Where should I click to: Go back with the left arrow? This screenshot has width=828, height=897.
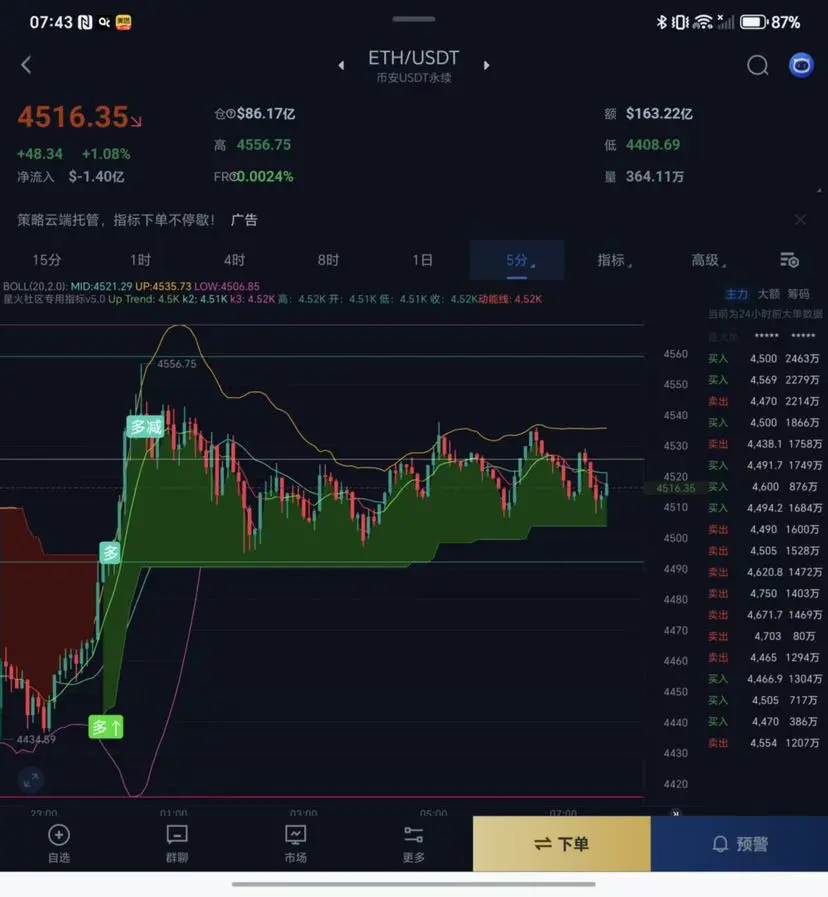26,65
